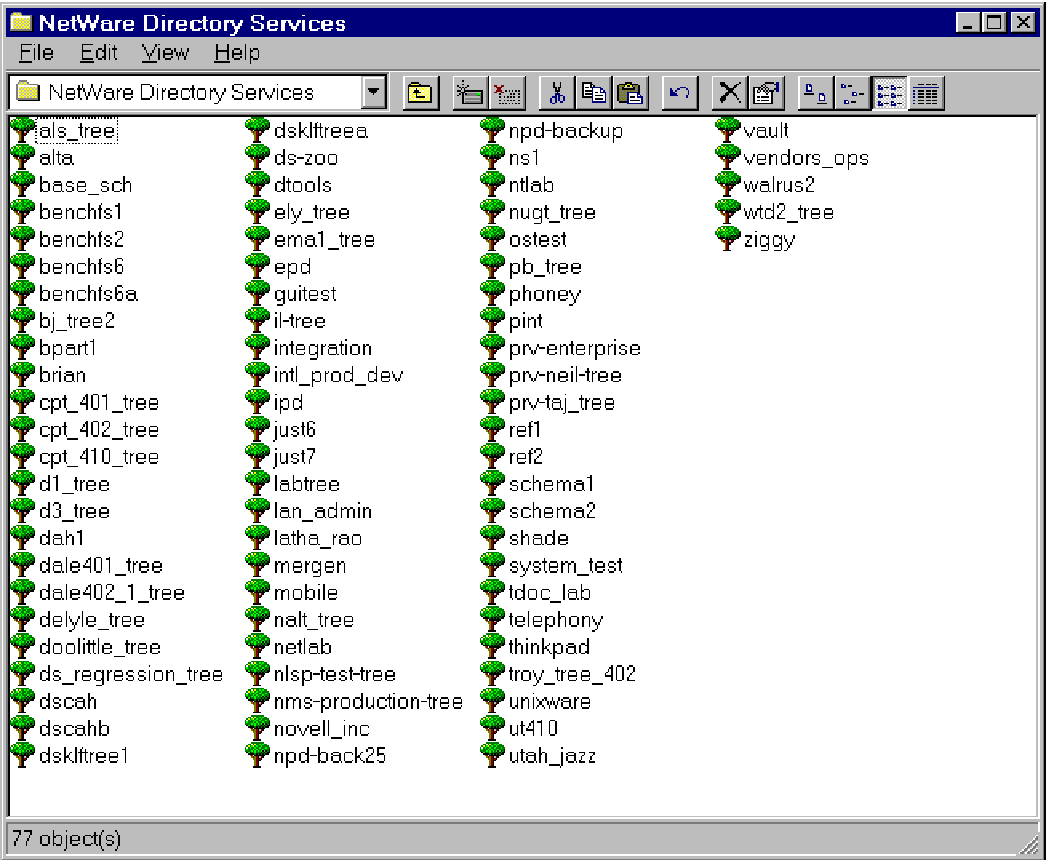The height and width of the screenshot is (860, 1046).
Task: Switch to Large Icons view
Action: point(815,93)
